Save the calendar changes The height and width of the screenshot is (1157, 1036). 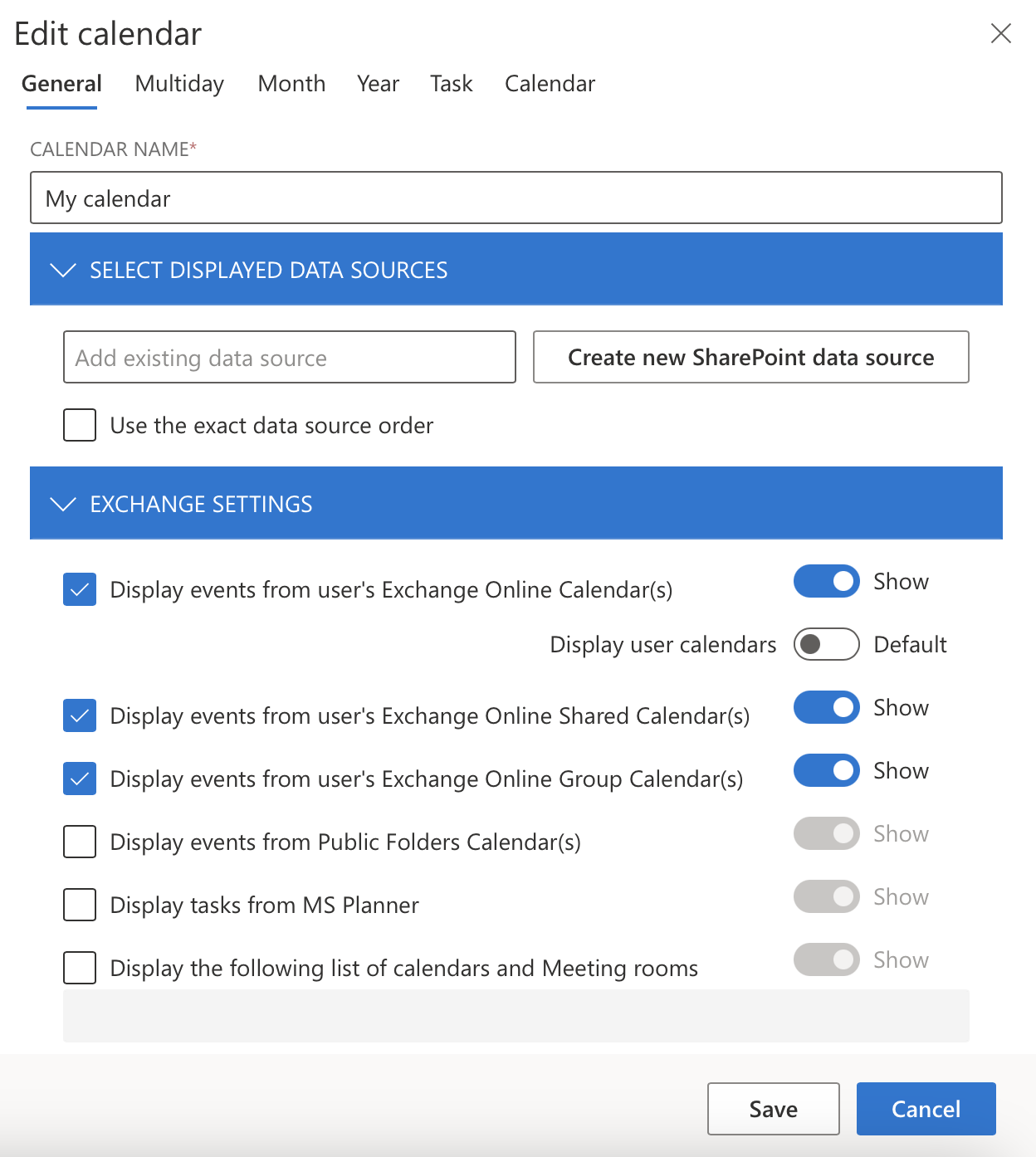(x=773, y=1108)
